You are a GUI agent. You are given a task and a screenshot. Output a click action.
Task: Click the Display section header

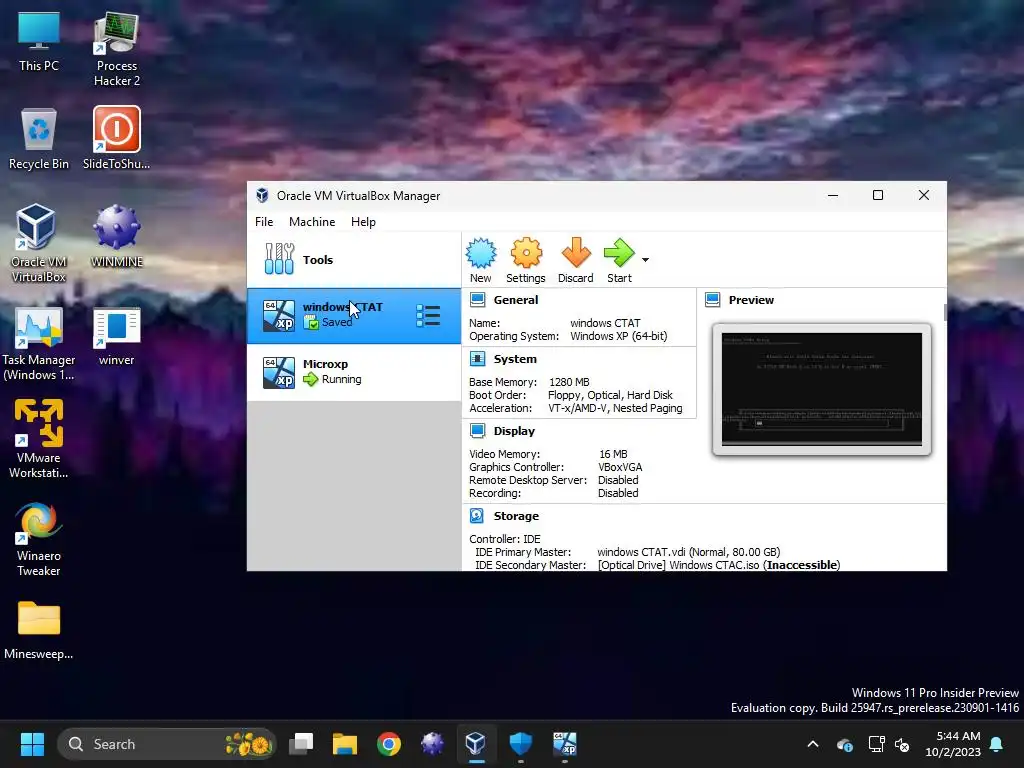pos(514,430)
